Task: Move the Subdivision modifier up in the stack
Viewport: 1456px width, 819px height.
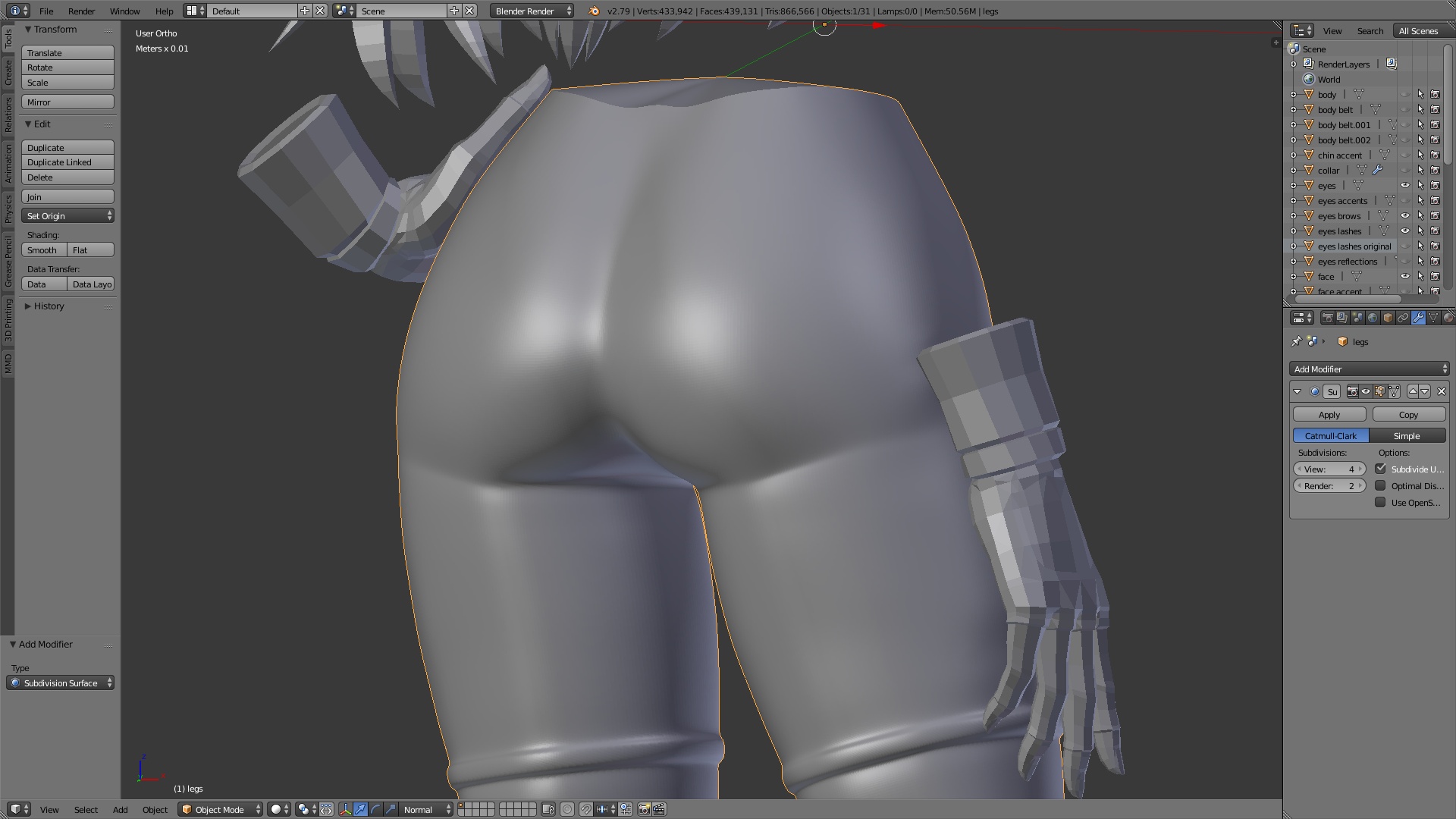Action: 1412,391
